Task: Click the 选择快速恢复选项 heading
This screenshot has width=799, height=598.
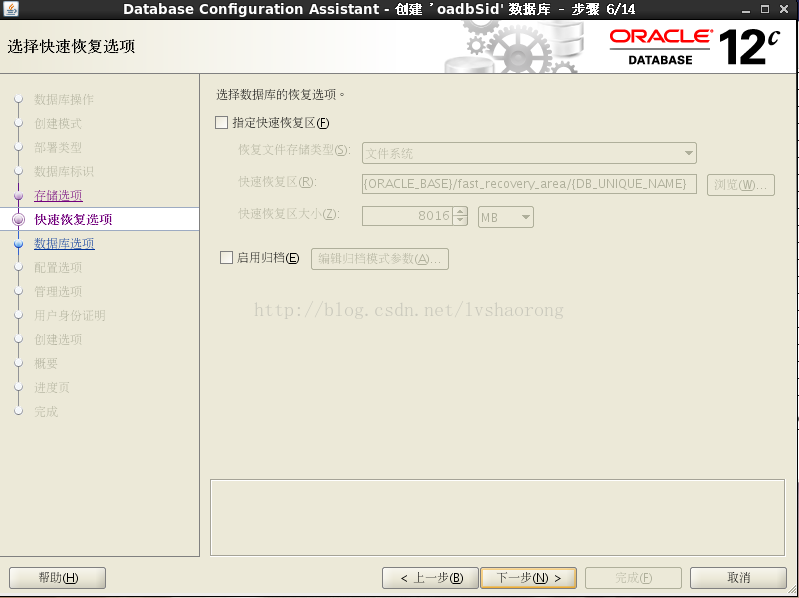Action: pyautogui.click(x=71, y=46)
